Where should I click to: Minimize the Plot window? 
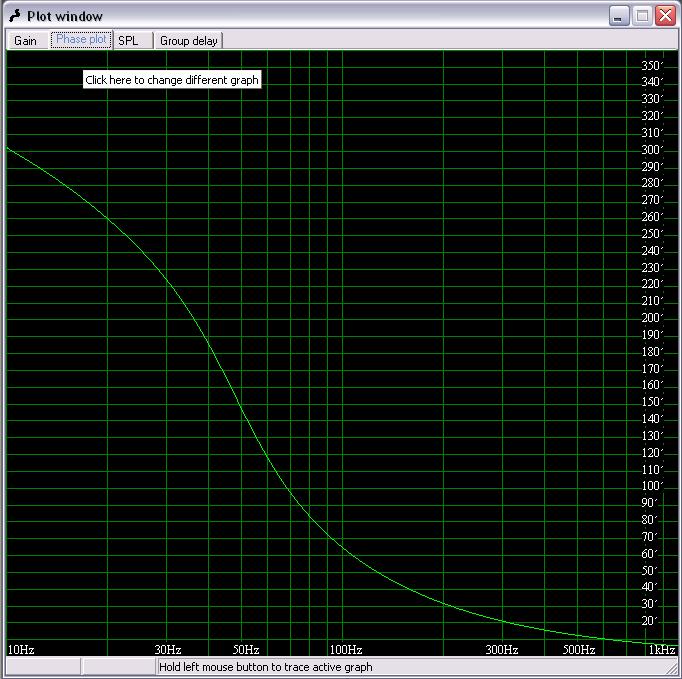pos(619,16)
